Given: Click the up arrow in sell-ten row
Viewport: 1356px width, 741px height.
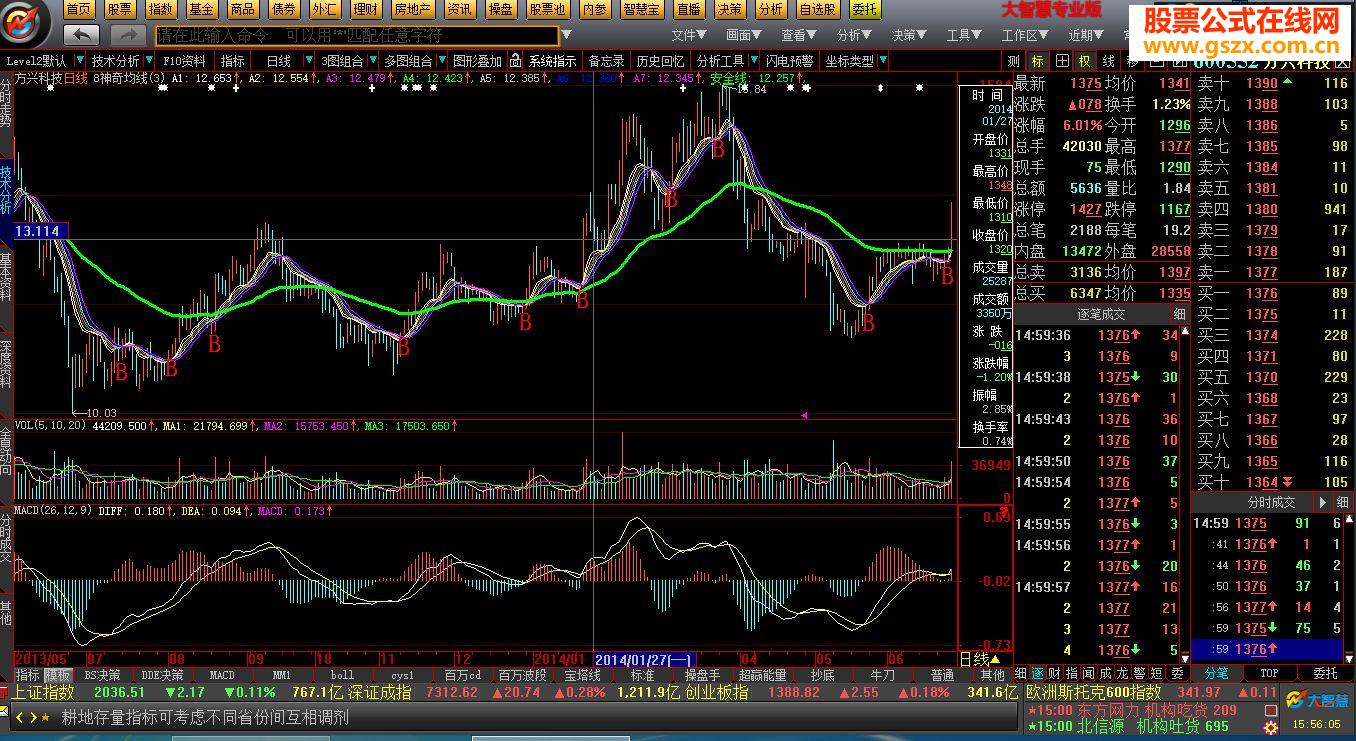Looking at the screenshot, I should (x=1286, y=83).
